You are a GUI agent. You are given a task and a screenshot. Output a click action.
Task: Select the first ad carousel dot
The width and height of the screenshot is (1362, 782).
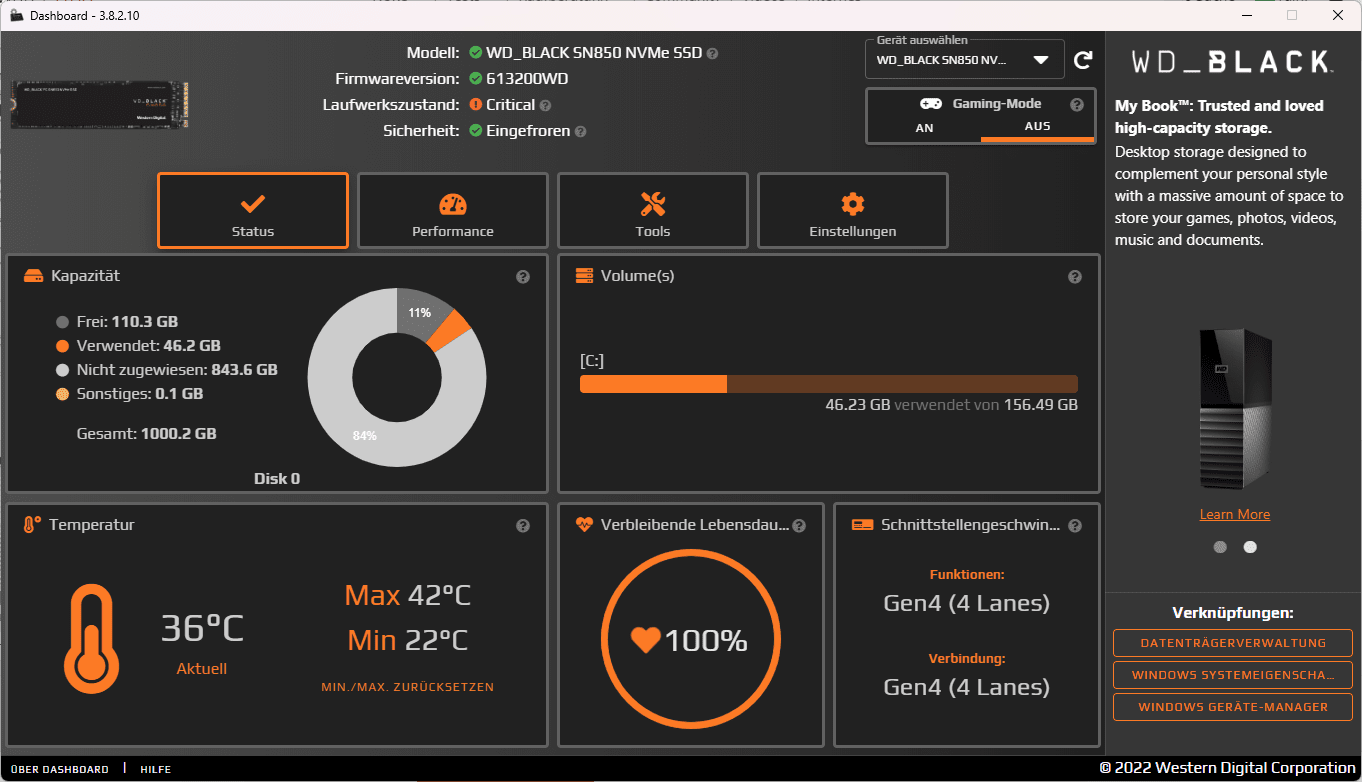[1220, 547]
